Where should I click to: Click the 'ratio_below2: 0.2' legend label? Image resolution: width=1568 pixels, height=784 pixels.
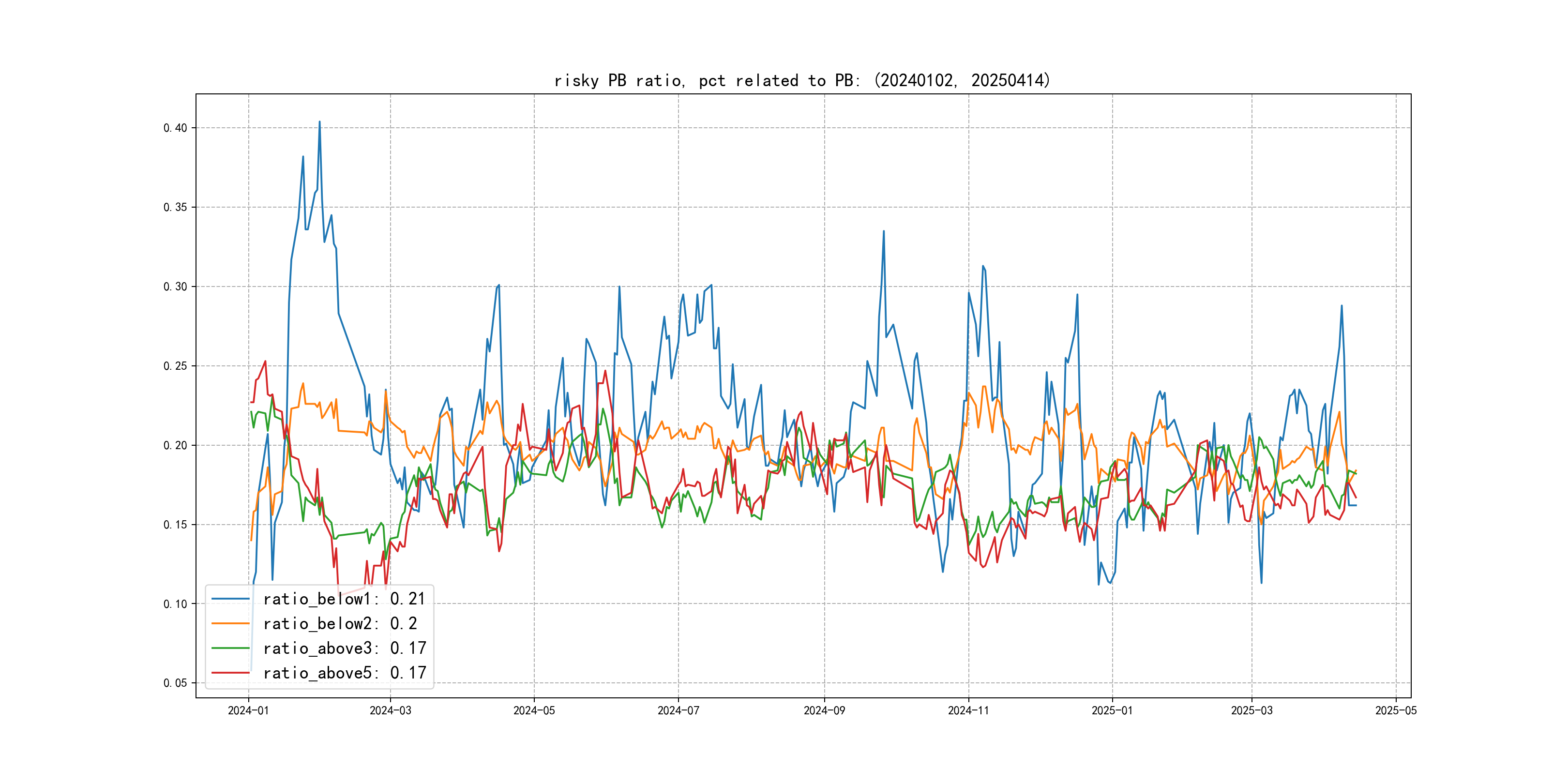coord(340,623)
